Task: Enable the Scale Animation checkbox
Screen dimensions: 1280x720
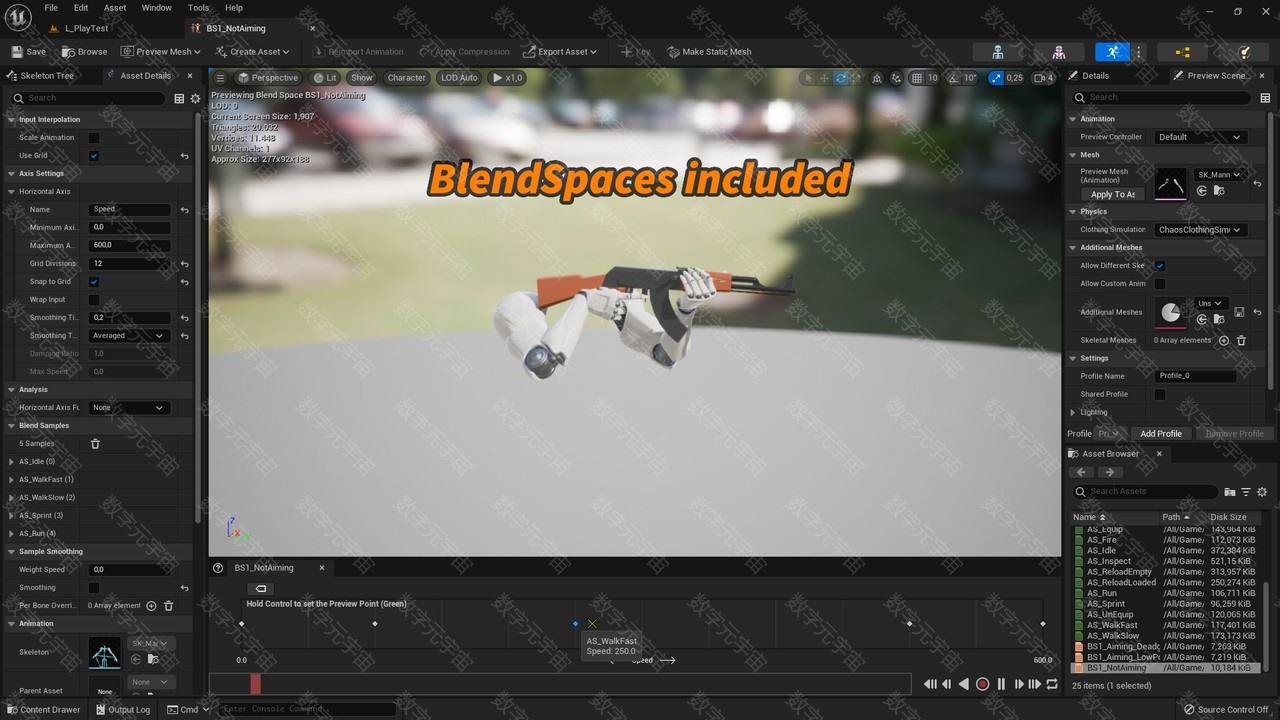Action: coord(94,138)
